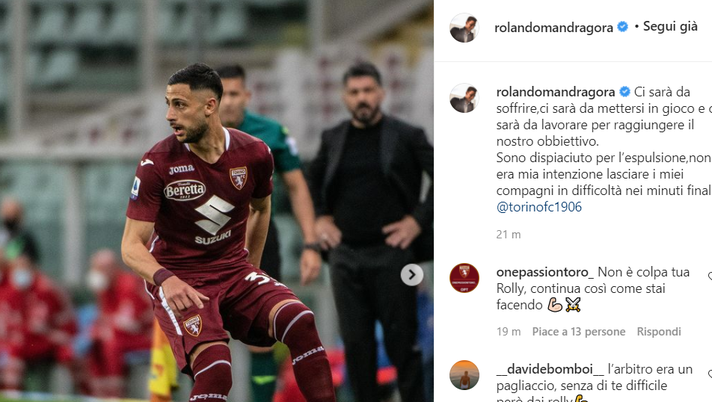The image size is (712, 402).
Task: Open the @torinofc1906 mention link
Action: [x=539, y=207]
